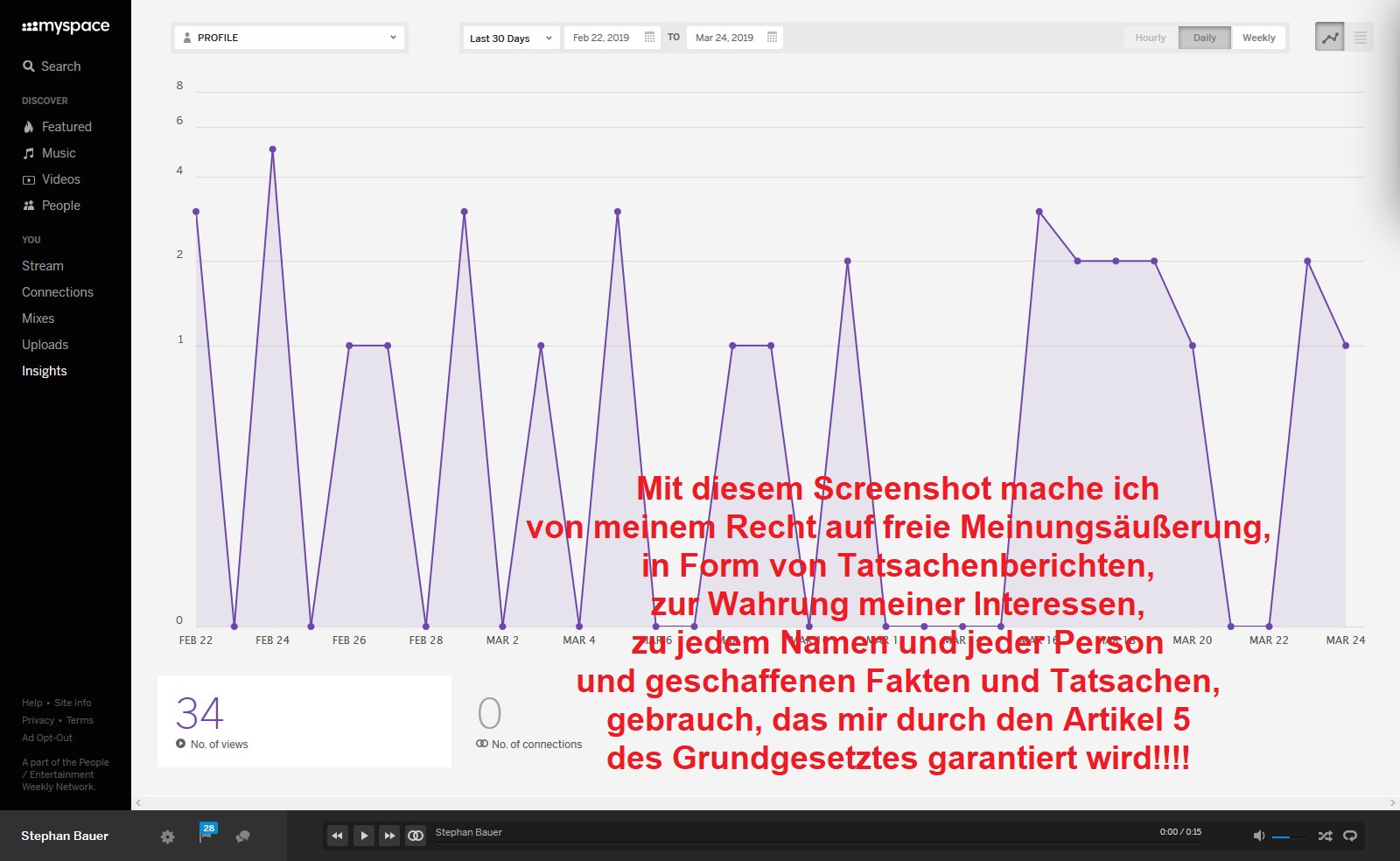Click the Videos play-frame icon
This screenshot has height=861, width=1400.
point(29,179)
